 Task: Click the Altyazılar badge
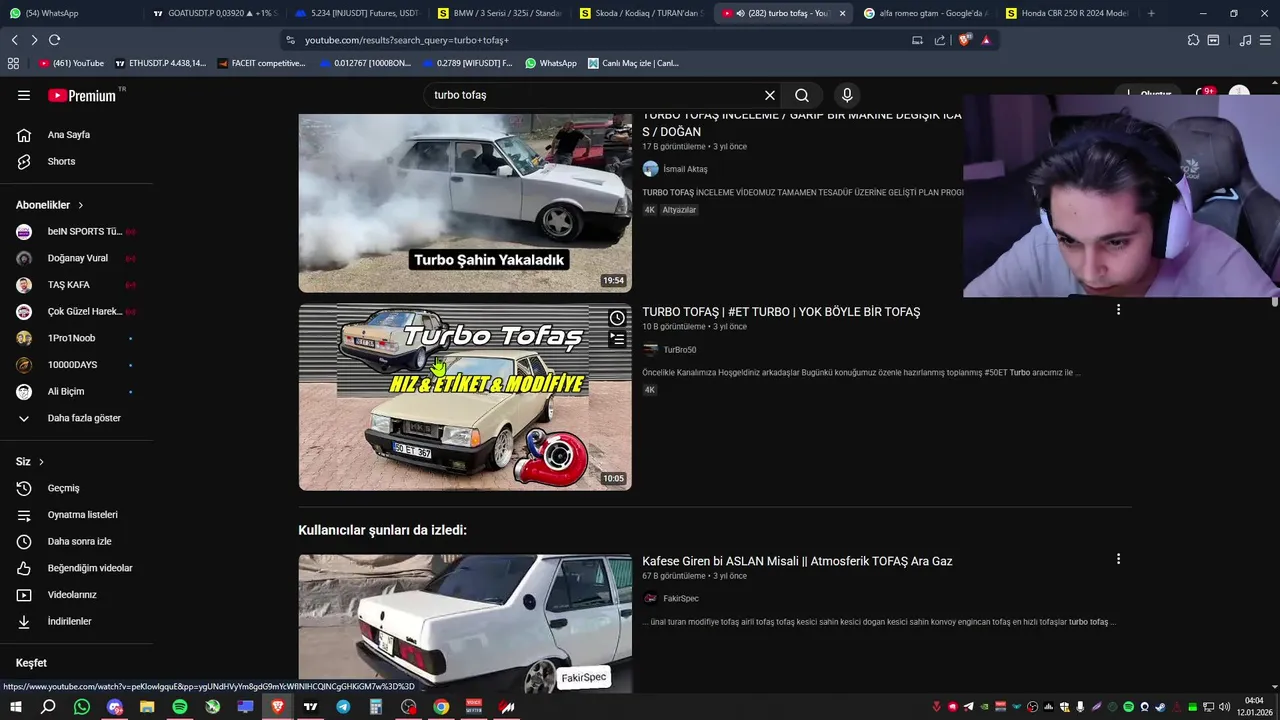[x=679, y=210]
